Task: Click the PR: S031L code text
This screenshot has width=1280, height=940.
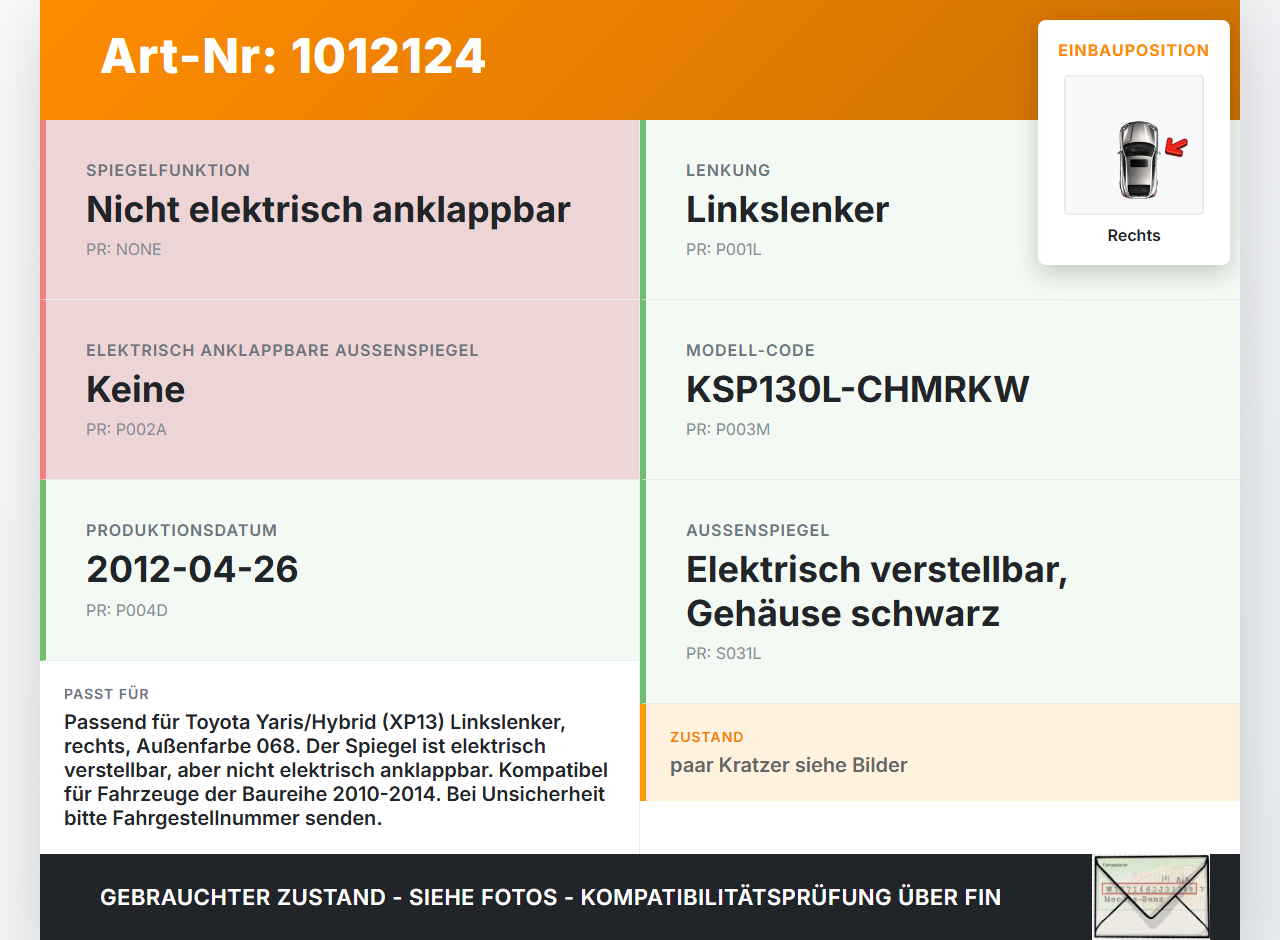Action: point(724,653)
